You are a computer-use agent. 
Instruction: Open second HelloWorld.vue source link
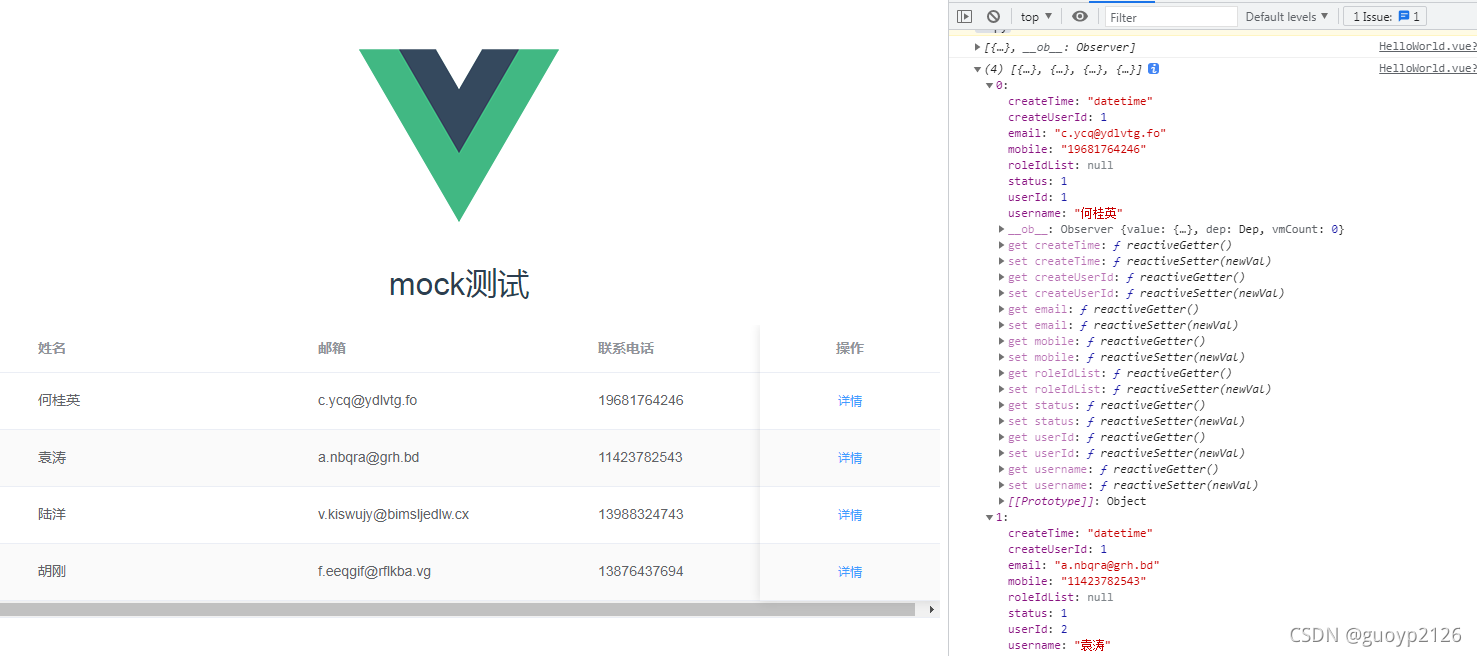tap(1427, 69)
